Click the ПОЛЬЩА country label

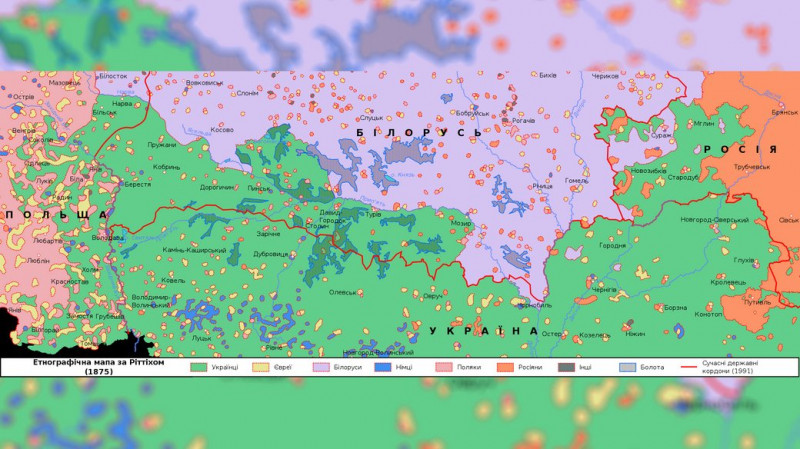coord(53,215)
